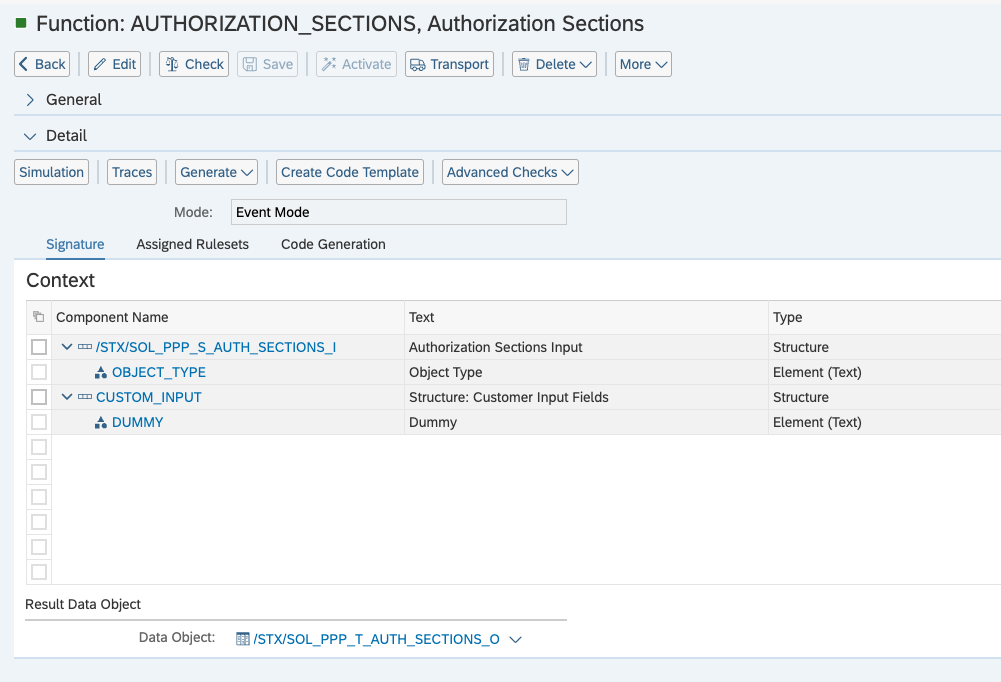Click the element icon beside DUMMY

tap(101, 423)
